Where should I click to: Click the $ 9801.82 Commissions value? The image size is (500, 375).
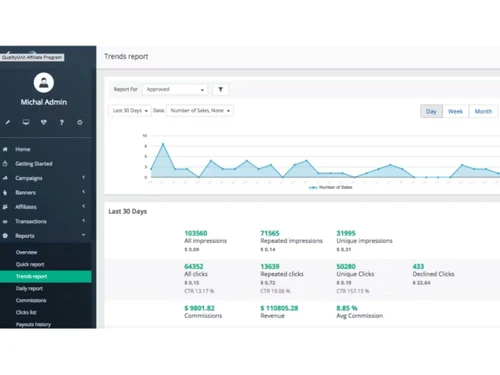tap(199, 308)
